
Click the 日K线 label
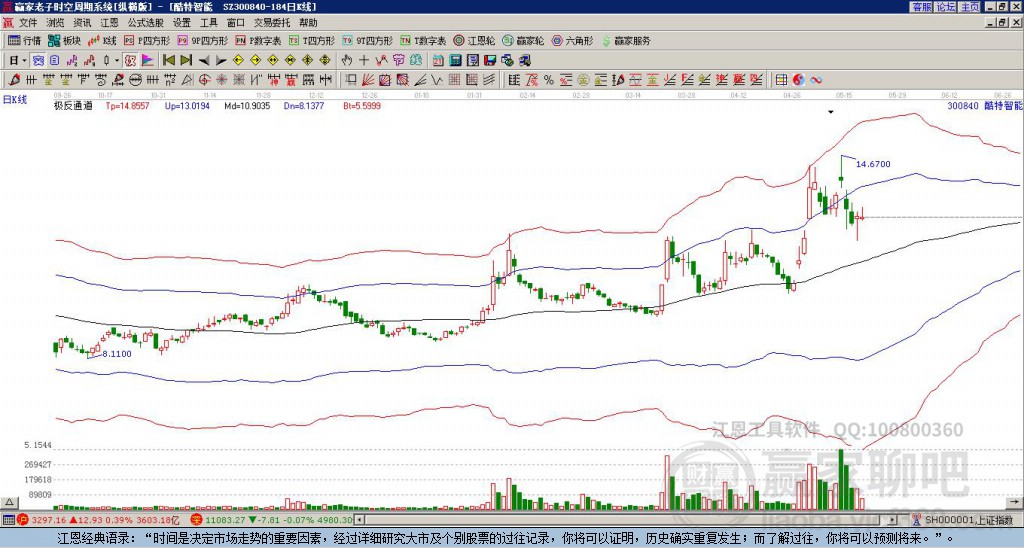pos(15,100)
